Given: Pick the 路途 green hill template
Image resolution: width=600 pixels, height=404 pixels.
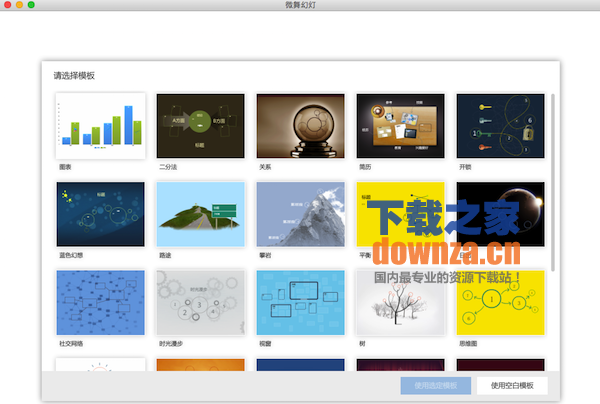Looking at the screenshot, I should [x=201, y=213].
